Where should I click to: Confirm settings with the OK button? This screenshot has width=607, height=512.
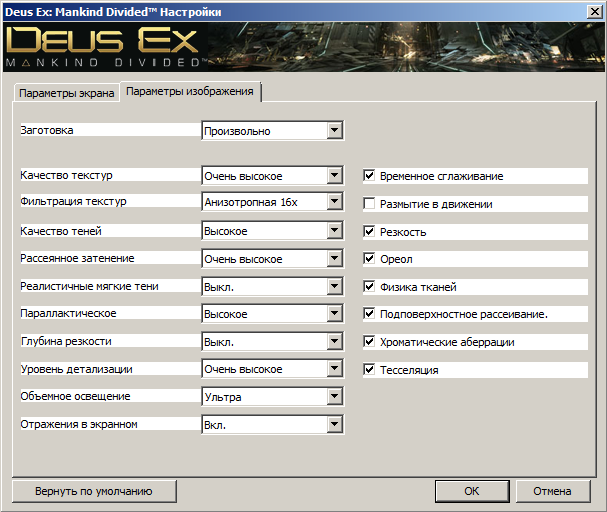(472, 491)
